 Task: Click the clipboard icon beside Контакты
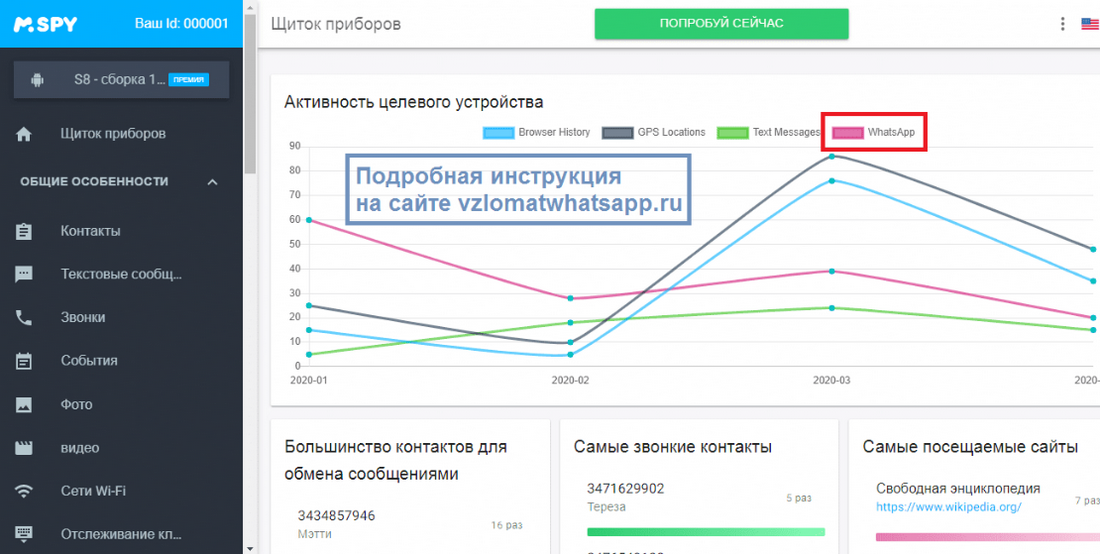pyautogui.click(x=24, y=231)
